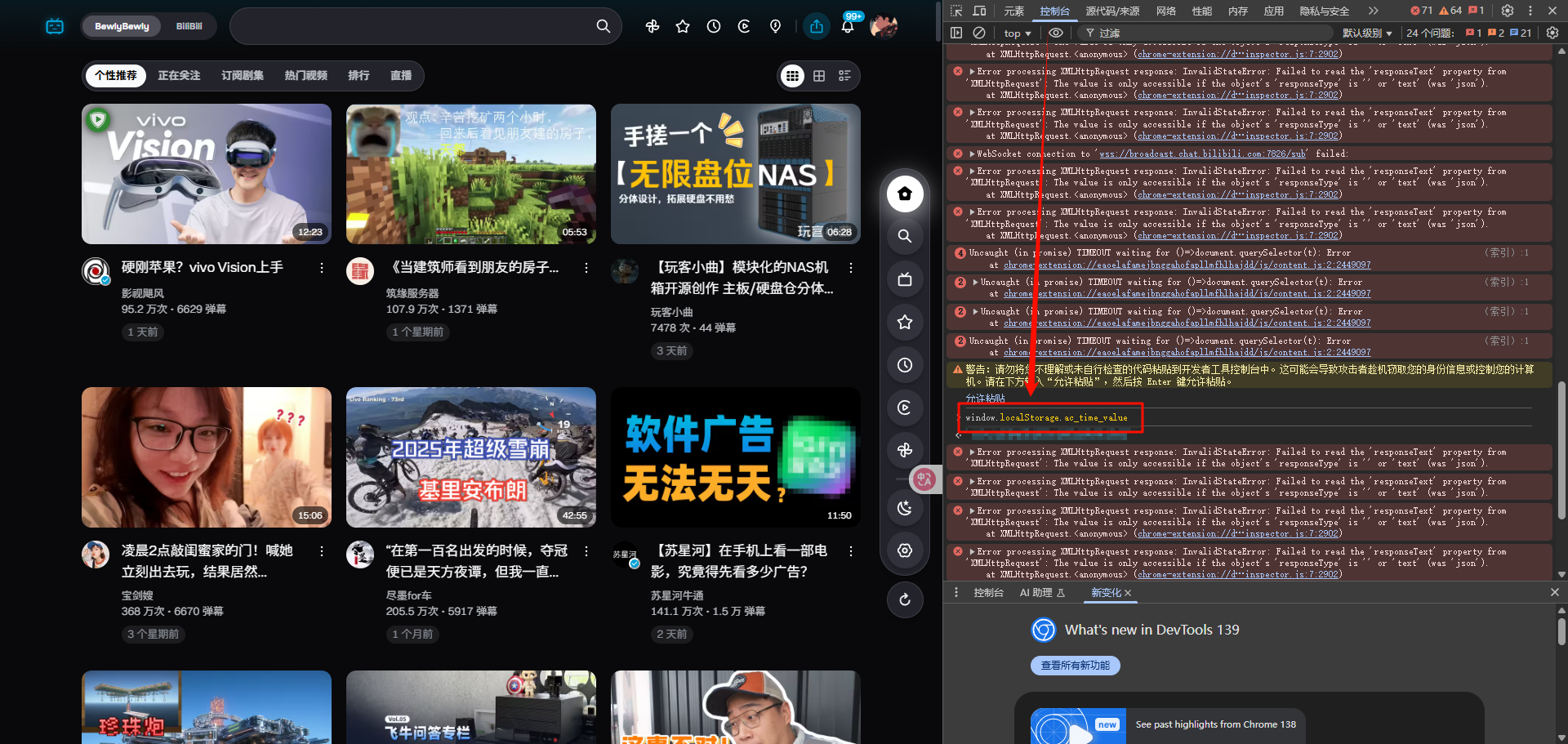Switch to the BiliBili toggle option
Image resolution: width=1568 pixels, height=744 pixels.
[x=189, y=26]
